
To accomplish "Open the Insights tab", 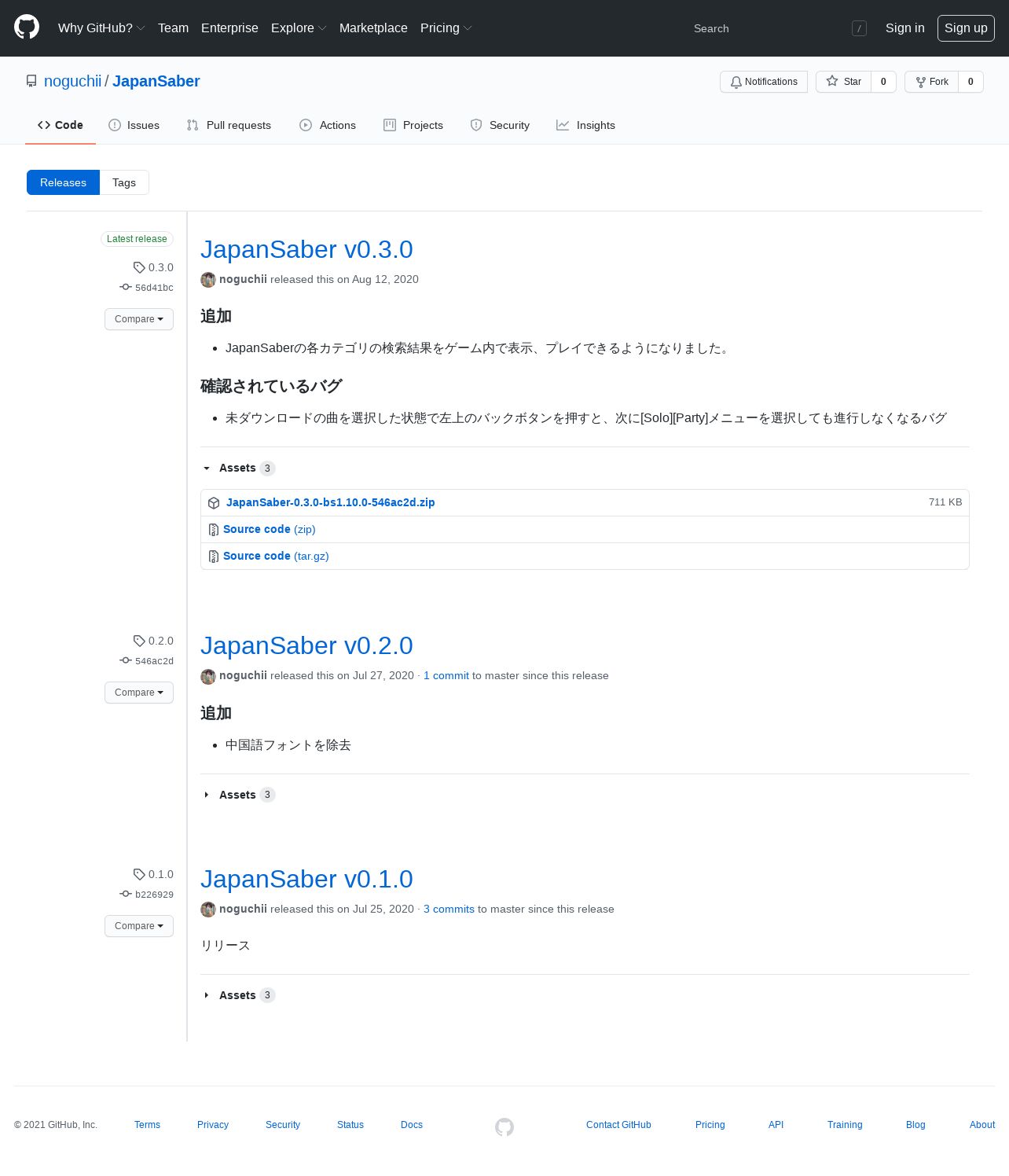I will coord(585,125).
